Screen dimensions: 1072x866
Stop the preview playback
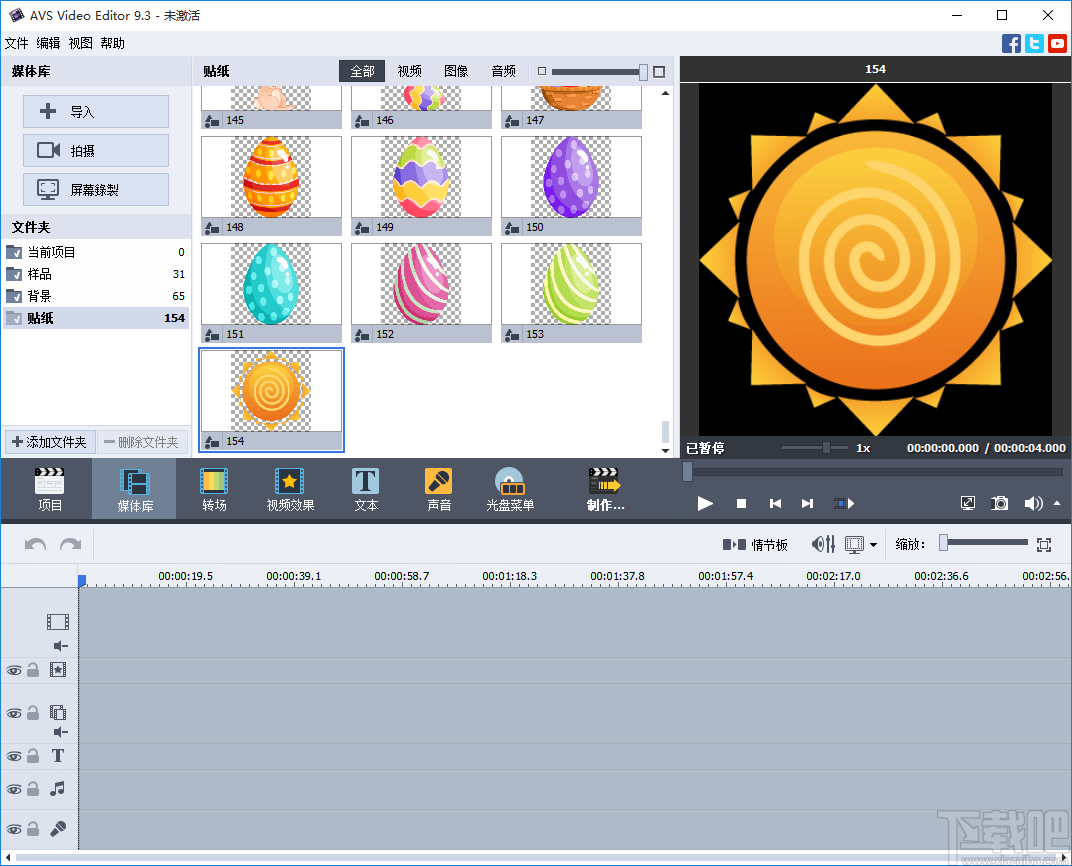coord(741,504)
